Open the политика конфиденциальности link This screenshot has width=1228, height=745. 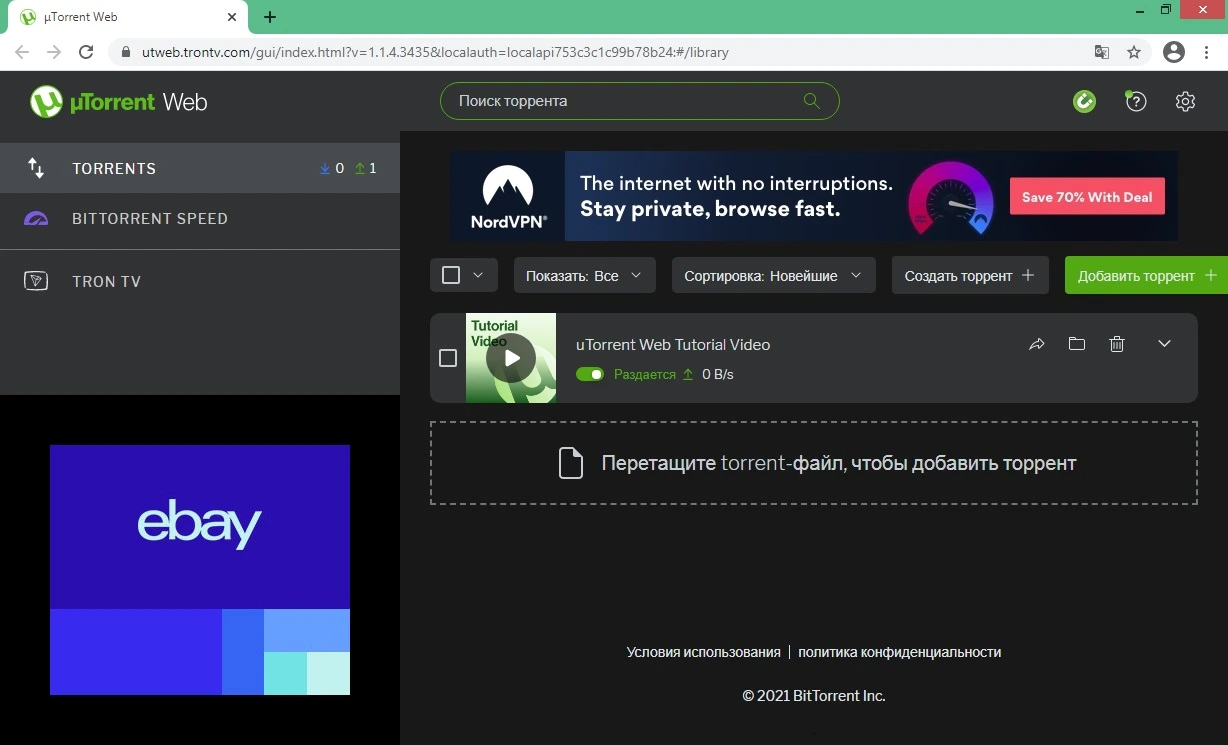[x=899, y=652]
